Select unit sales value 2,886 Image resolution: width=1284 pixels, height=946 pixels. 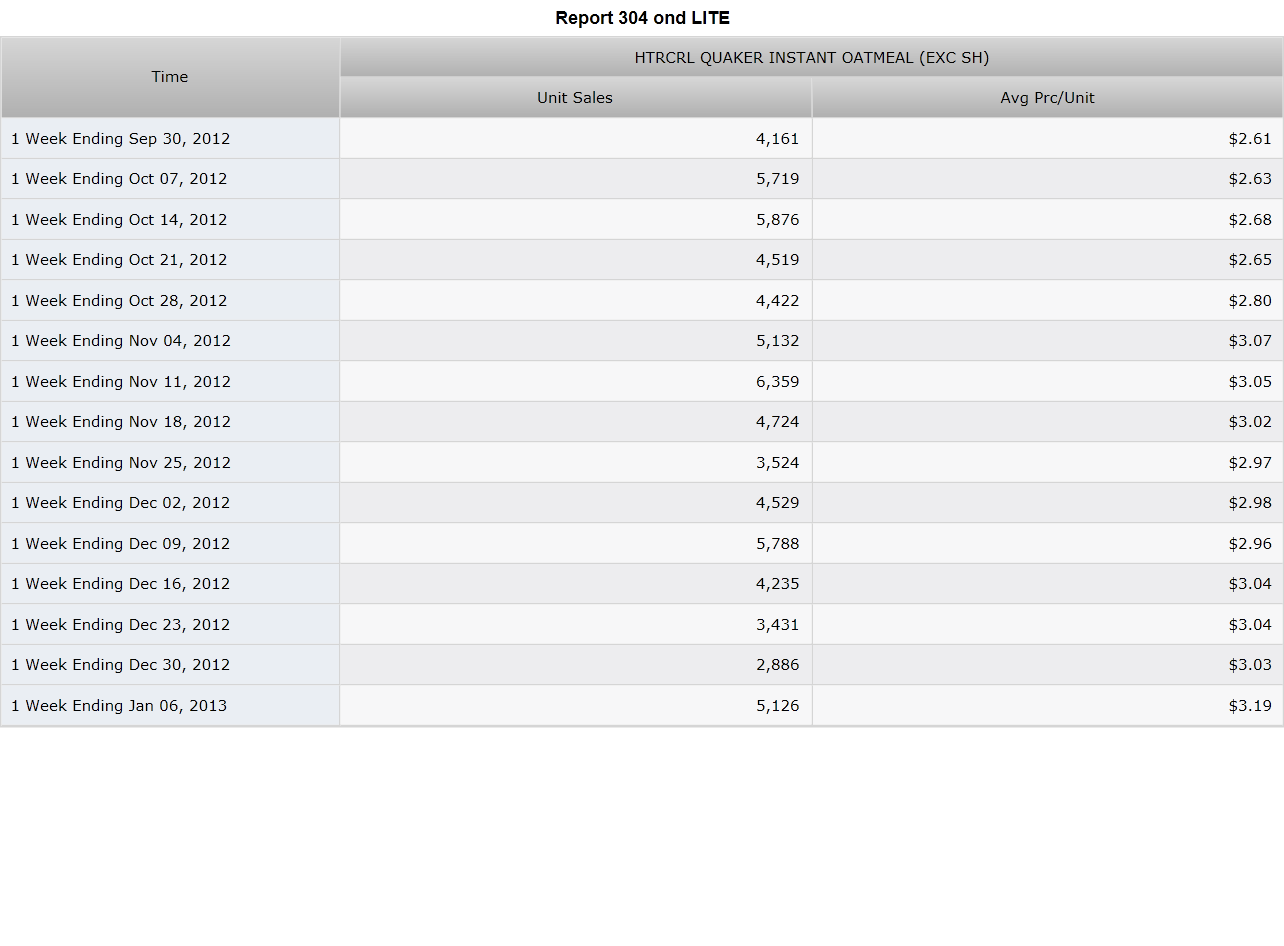[777, 665]
